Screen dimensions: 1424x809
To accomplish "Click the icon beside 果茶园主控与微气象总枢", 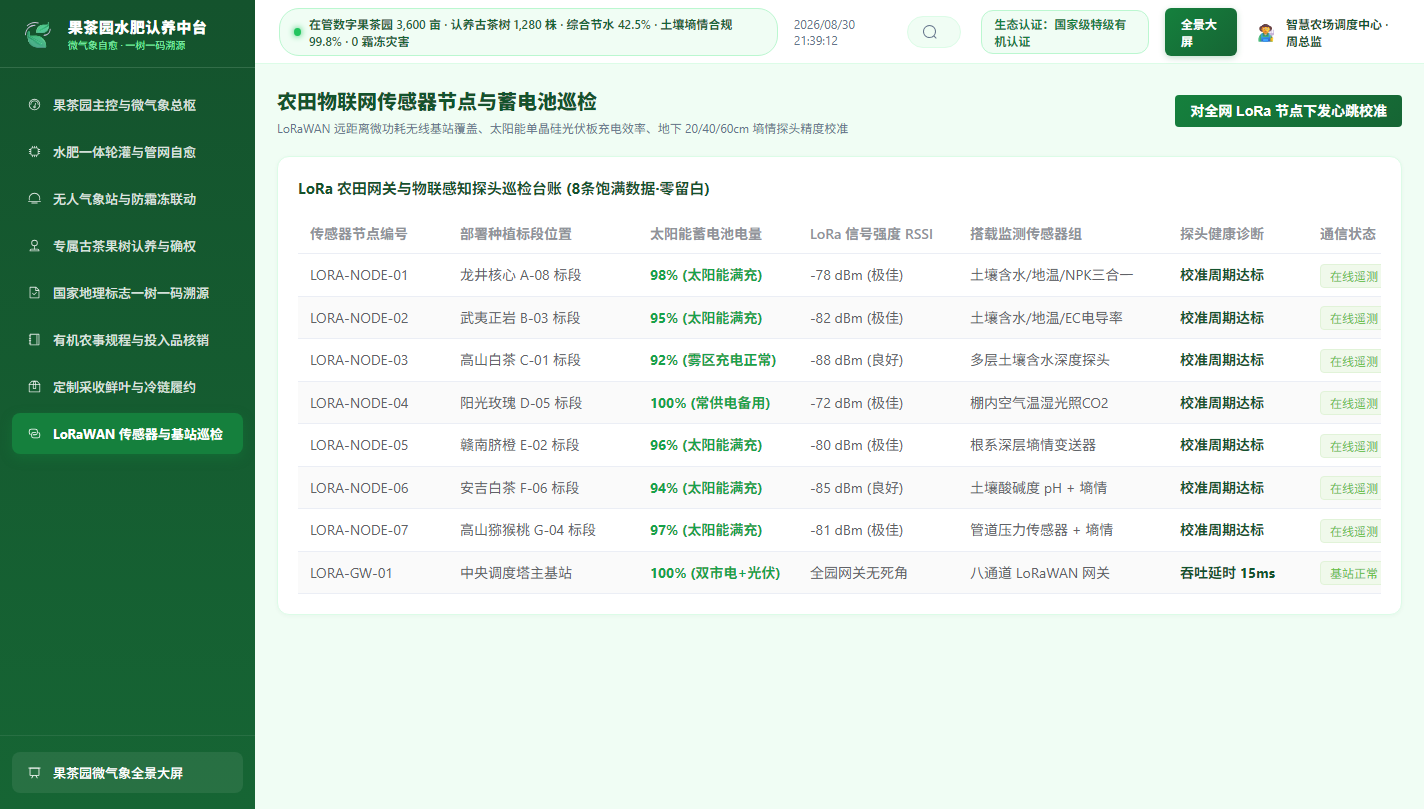I will (34, 105).
